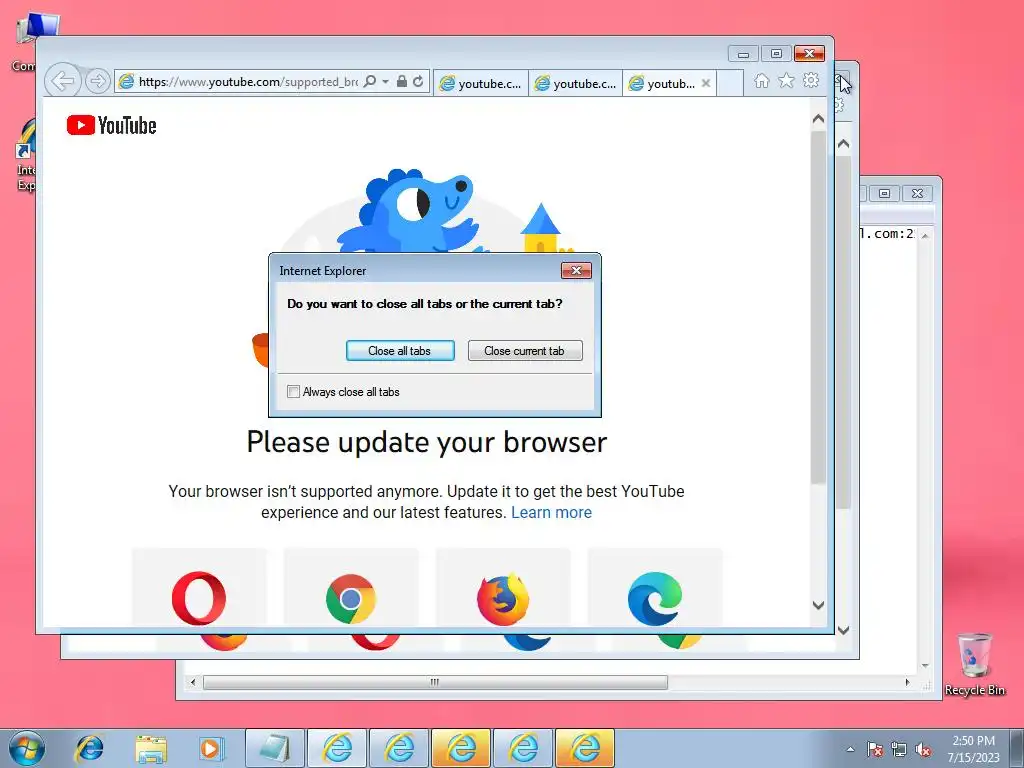Click the Firefox browser icon
The height and width of the screenshot is (768, 1024).
tap(503, 598)
